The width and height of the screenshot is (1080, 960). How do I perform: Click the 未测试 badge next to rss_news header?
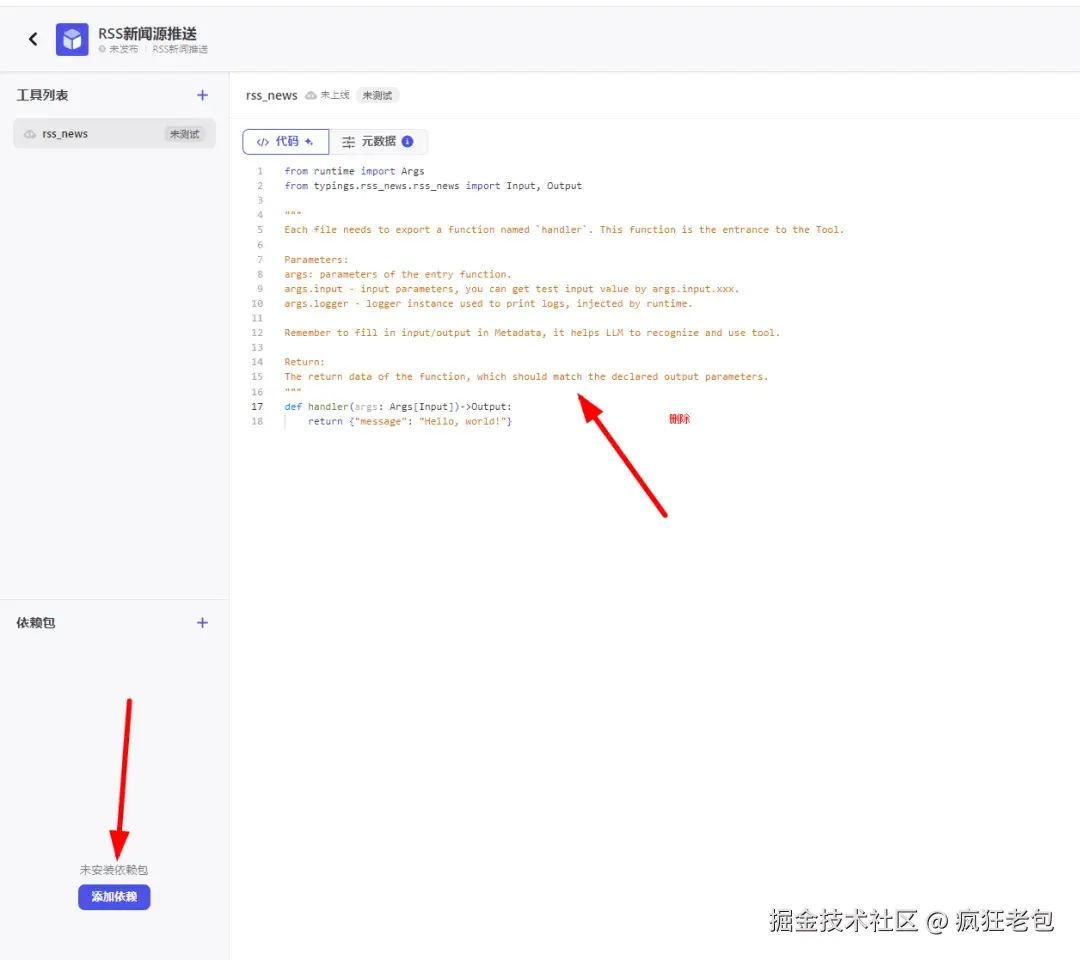coord(377,95)
